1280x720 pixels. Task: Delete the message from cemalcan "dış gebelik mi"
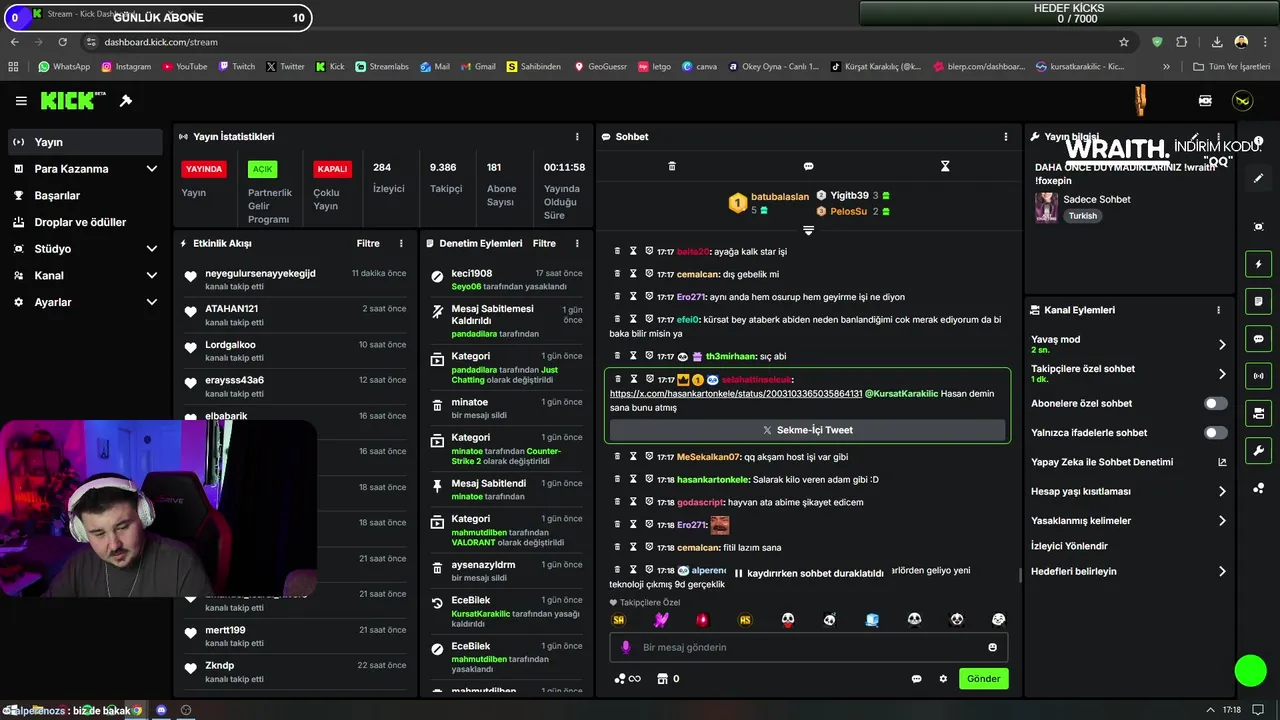[x=617, y=274]
